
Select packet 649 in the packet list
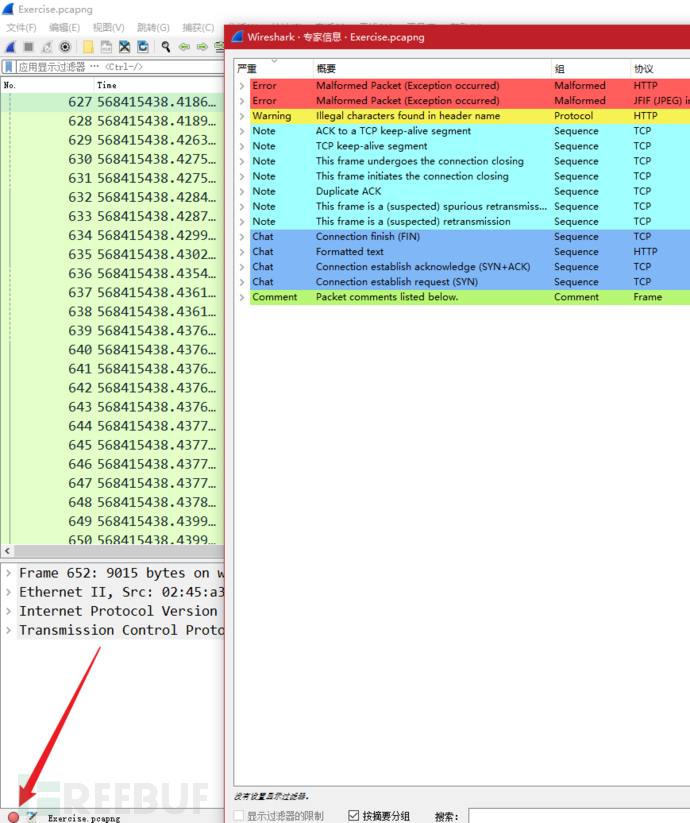[x=112, y=521]
